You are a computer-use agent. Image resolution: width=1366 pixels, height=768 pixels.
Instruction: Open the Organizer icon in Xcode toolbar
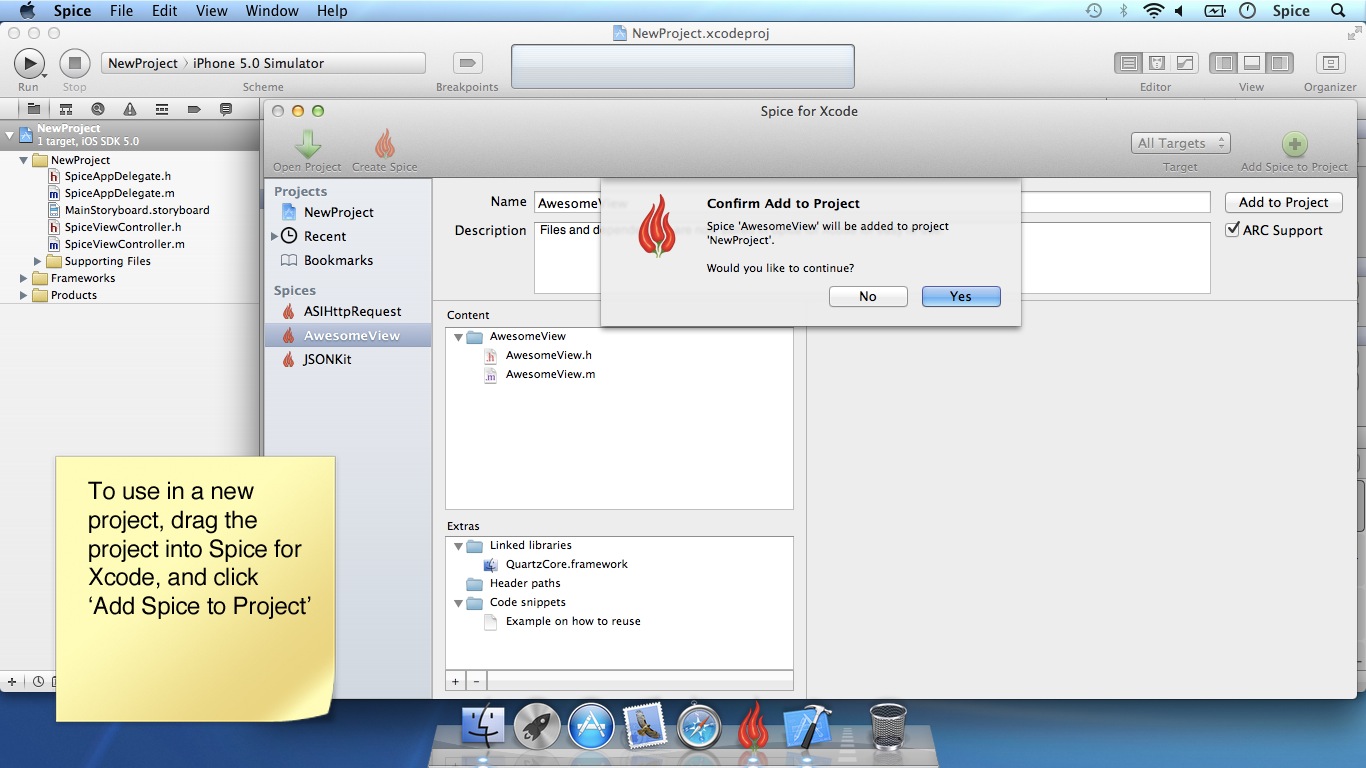coord(1330,63)
